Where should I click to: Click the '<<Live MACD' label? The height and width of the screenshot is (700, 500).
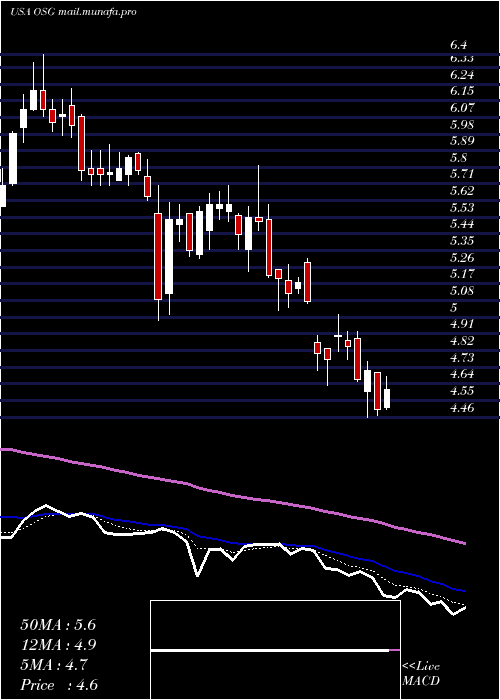click(x=421, y=673)
